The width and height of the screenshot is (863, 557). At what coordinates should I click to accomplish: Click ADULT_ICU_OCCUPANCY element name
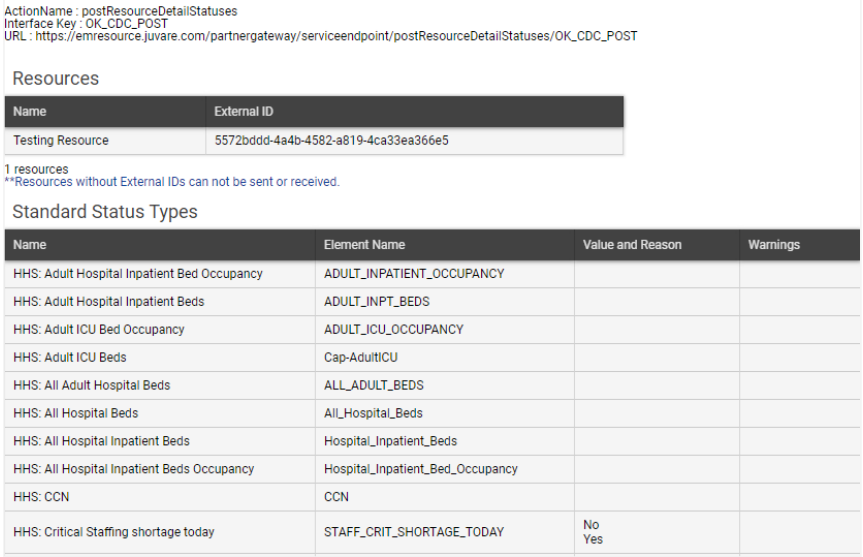click(x=394, y=329)
